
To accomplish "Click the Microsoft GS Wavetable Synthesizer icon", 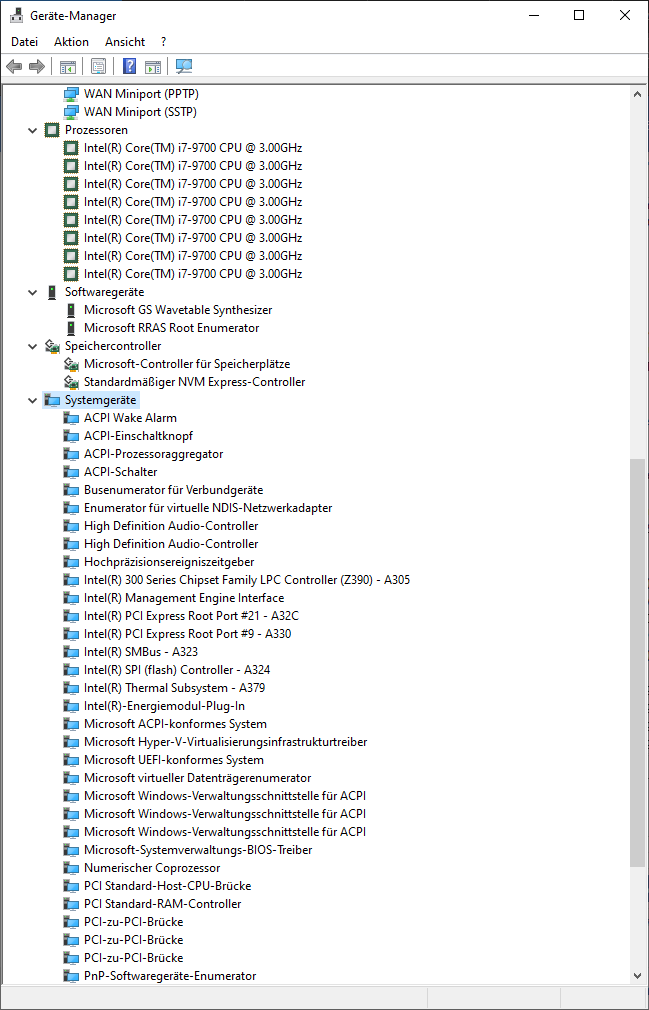I will tap(71, 310).
